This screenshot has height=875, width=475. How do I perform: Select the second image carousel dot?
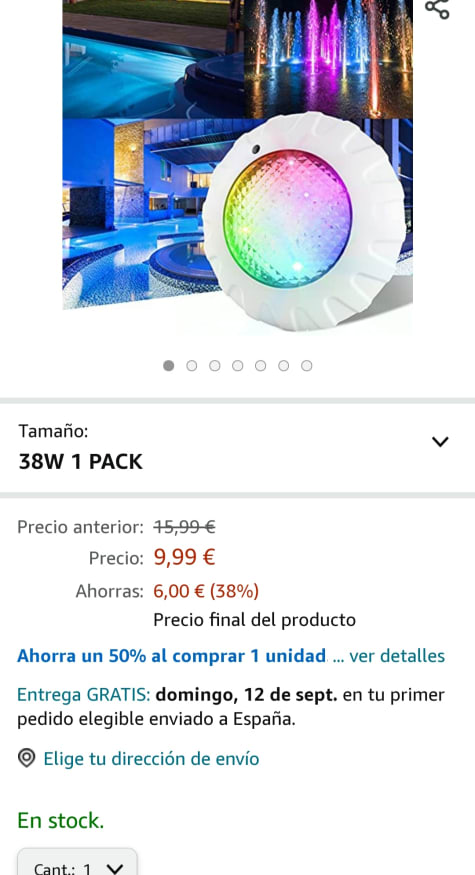191,366
